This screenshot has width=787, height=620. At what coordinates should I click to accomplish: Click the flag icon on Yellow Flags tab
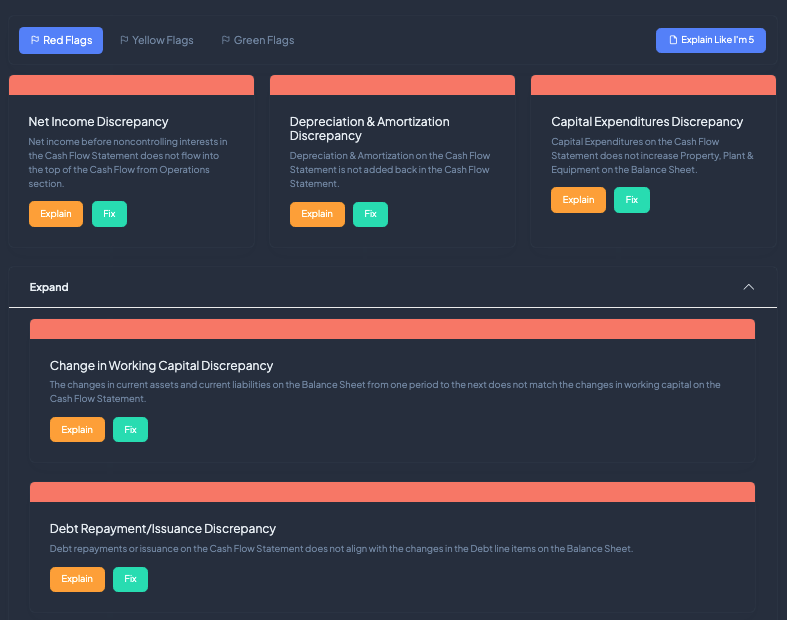click(124, 41)
